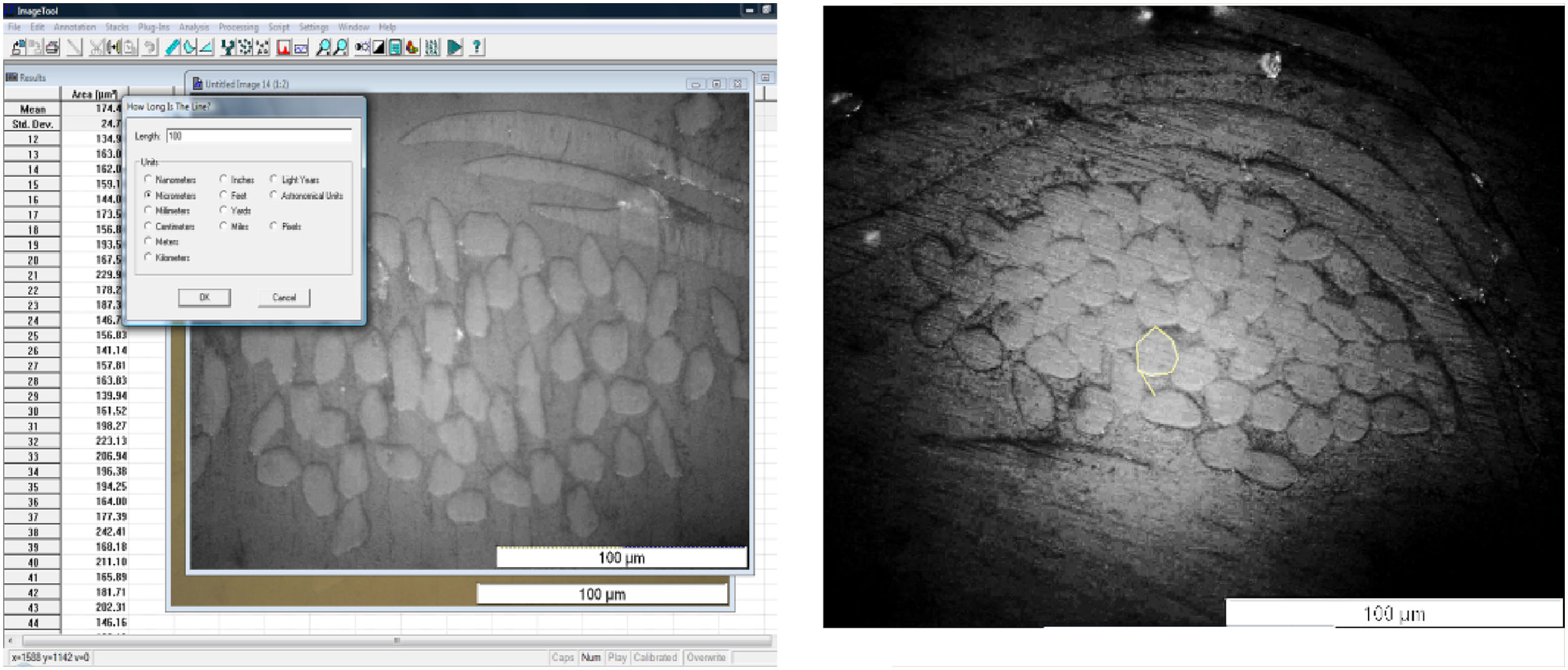Click the first magnifying glass zoom icon
The height and width of the screenshot is (670, 1568).
coord(323,47)
